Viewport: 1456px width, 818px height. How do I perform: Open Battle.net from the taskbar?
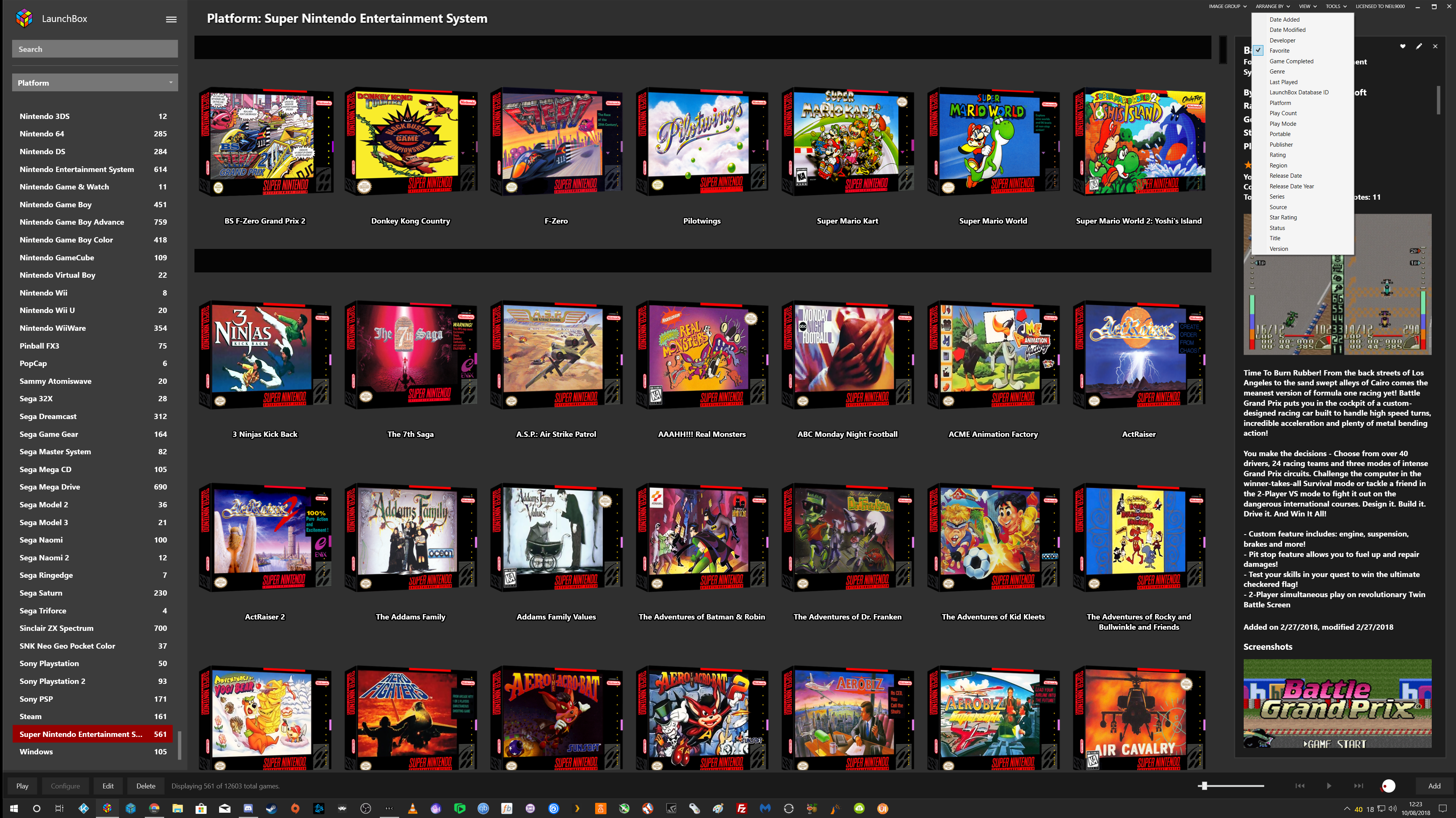pos(319,809)
